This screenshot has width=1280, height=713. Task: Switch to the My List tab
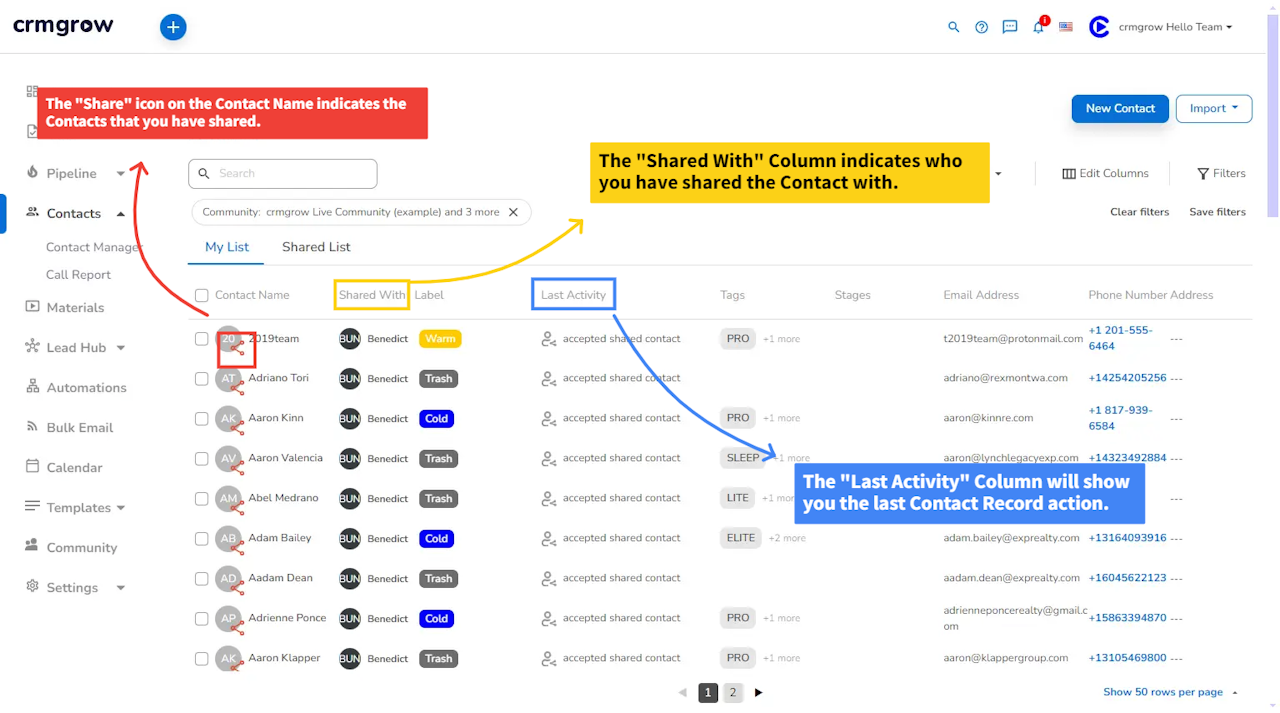pos(227,247)
